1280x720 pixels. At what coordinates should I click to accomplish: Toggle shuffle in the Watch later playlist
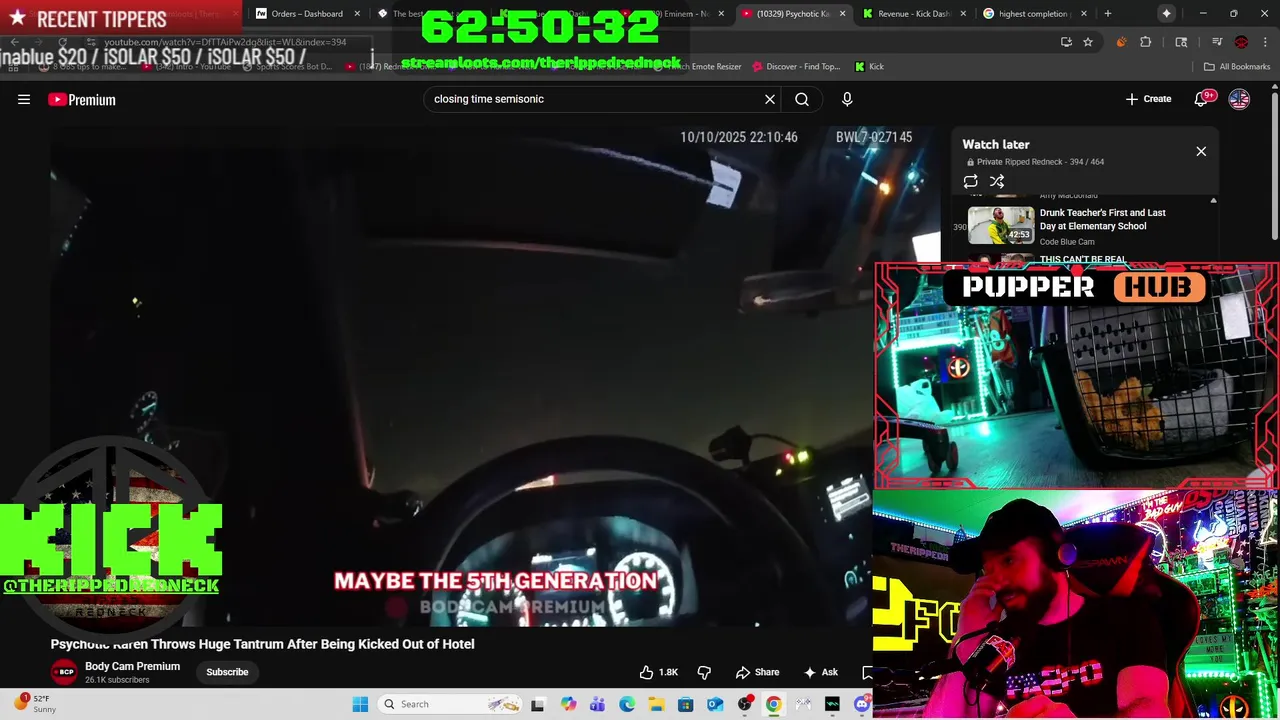tap(997, 182)
